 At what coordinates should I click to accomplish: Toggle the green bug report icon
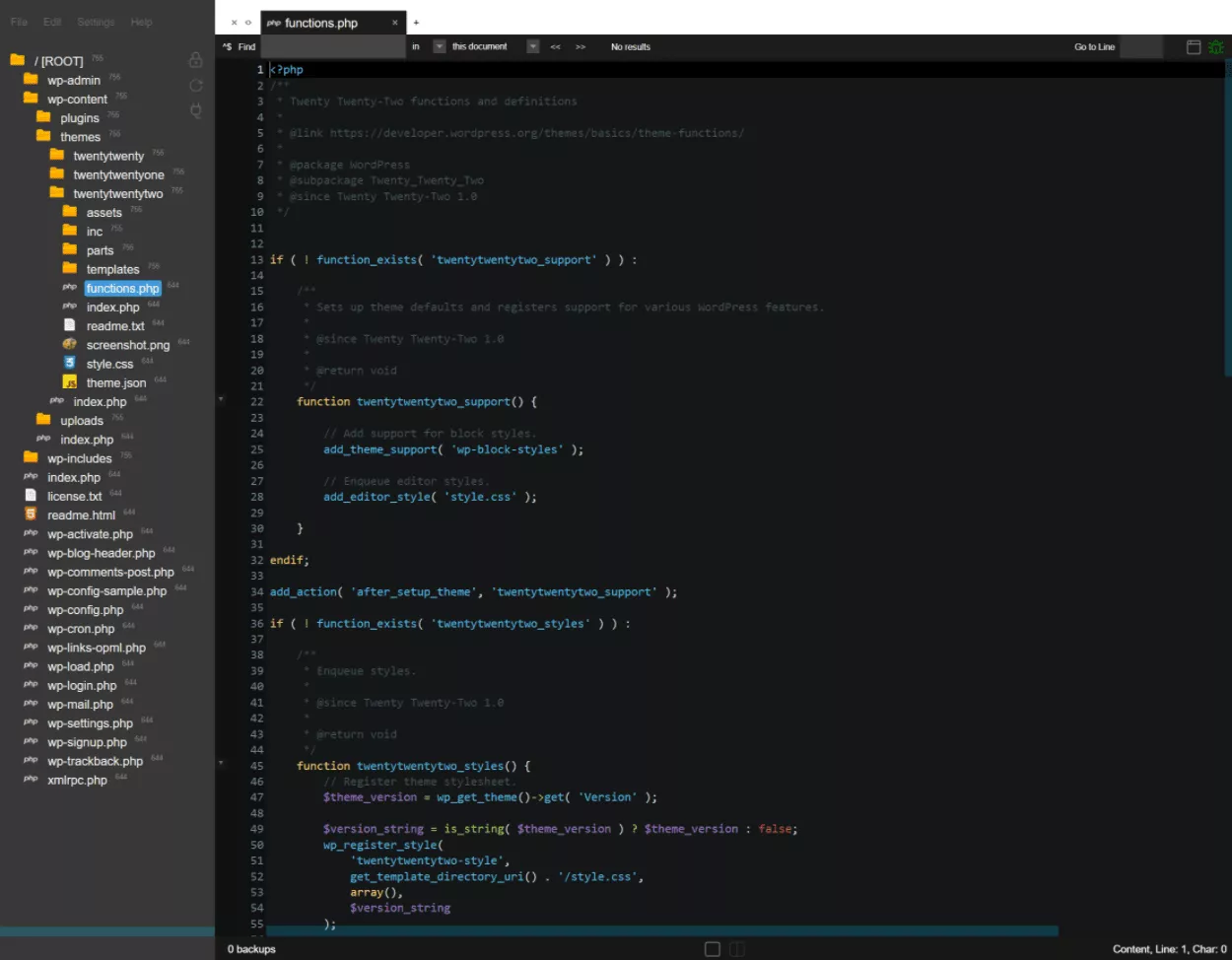[1216, 46]
